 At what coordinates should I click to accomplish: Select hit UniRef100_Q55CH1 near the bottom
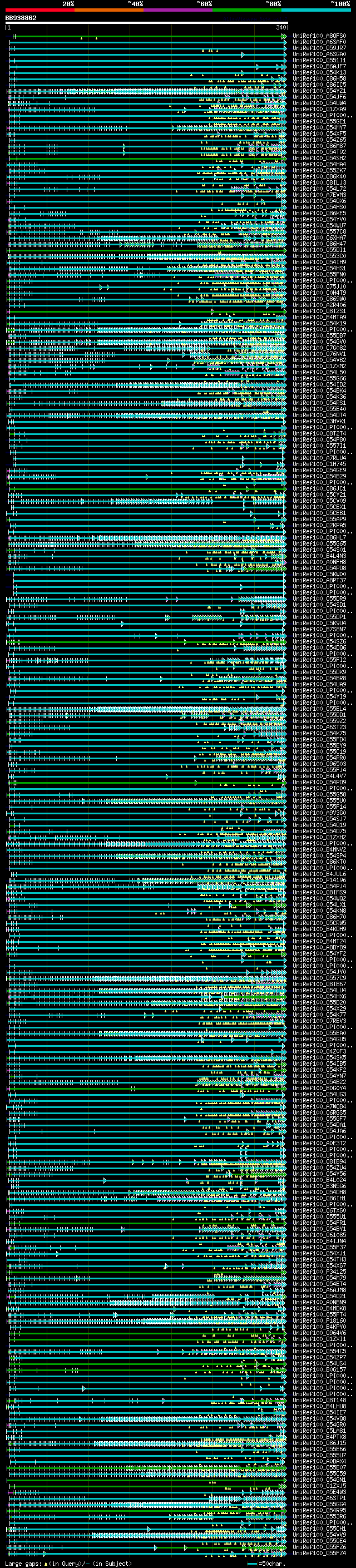click(x=319, y=1529)
